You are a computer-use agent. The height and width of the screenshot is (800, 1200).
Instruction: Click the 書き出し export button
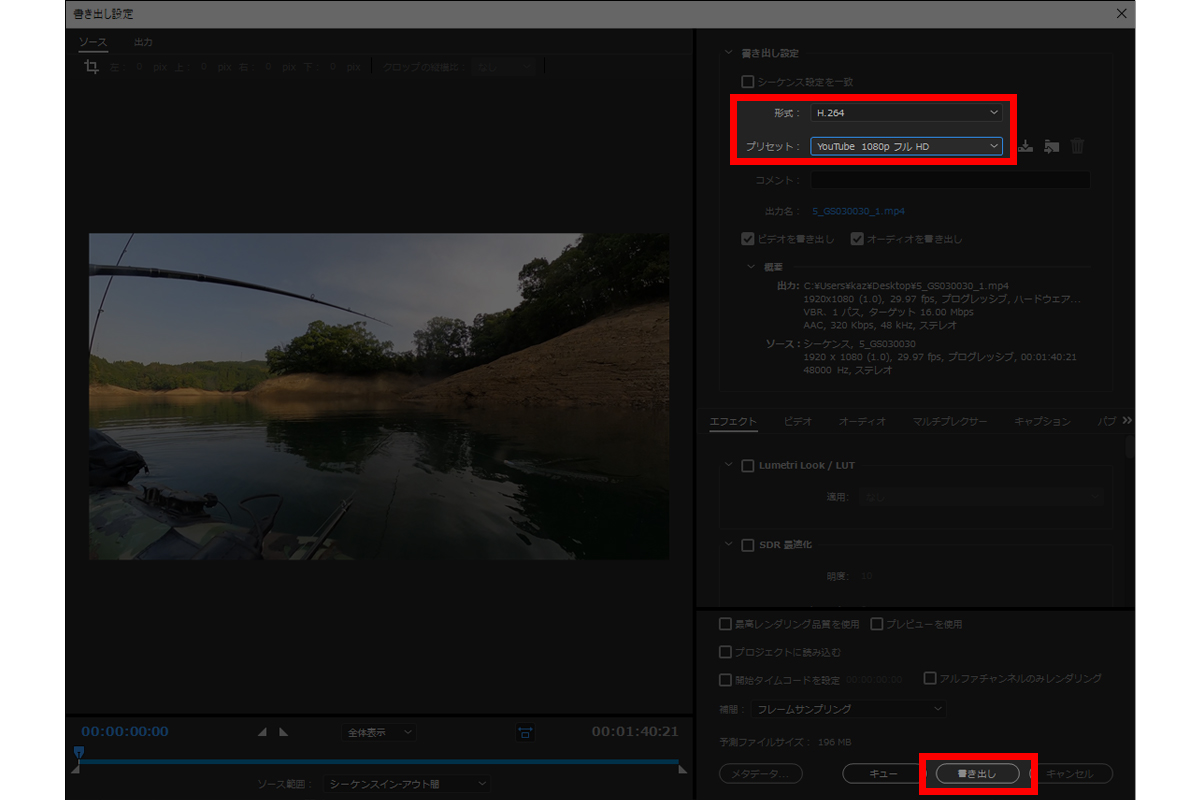(976, 773)
